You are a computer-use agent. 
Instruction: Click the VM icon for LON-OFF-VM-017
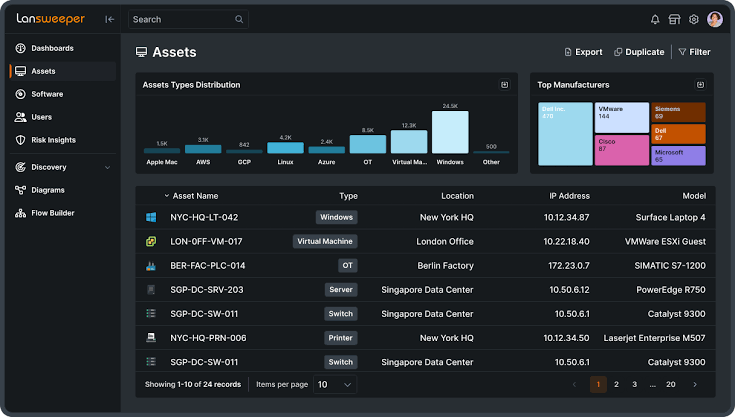point(151,241)
